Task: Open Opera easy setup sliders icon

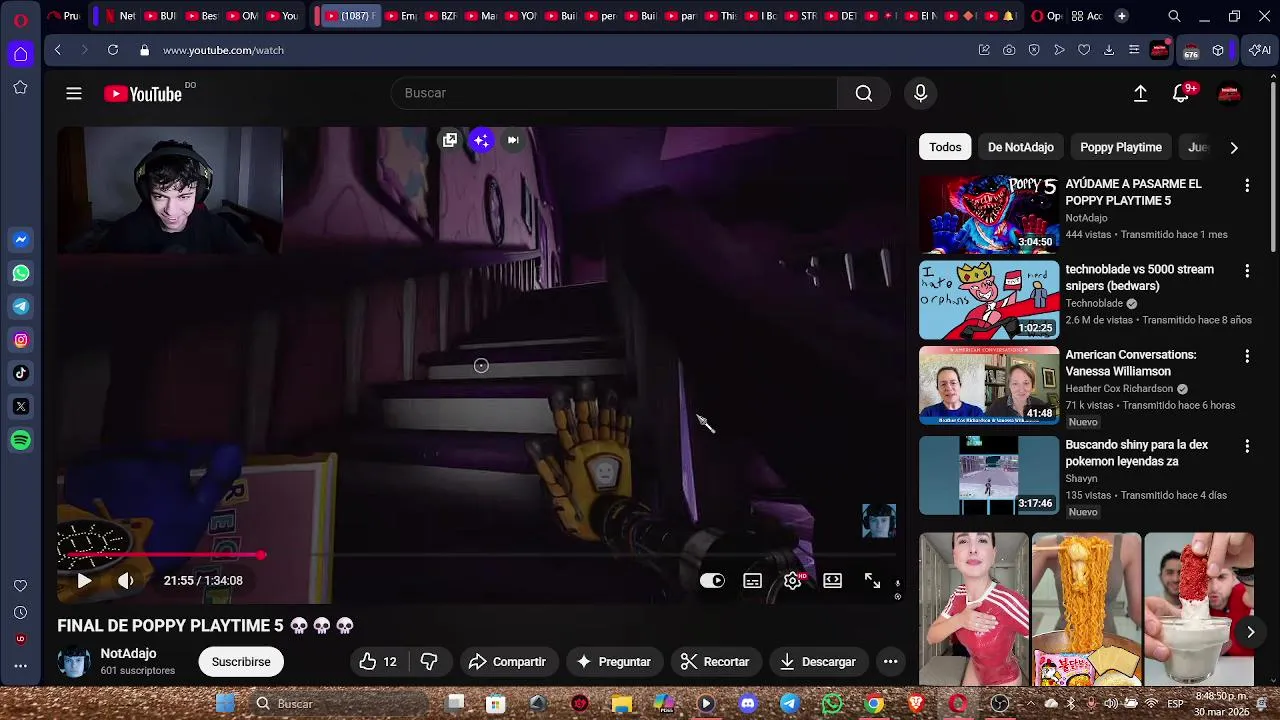Action: pos(1134,50)
